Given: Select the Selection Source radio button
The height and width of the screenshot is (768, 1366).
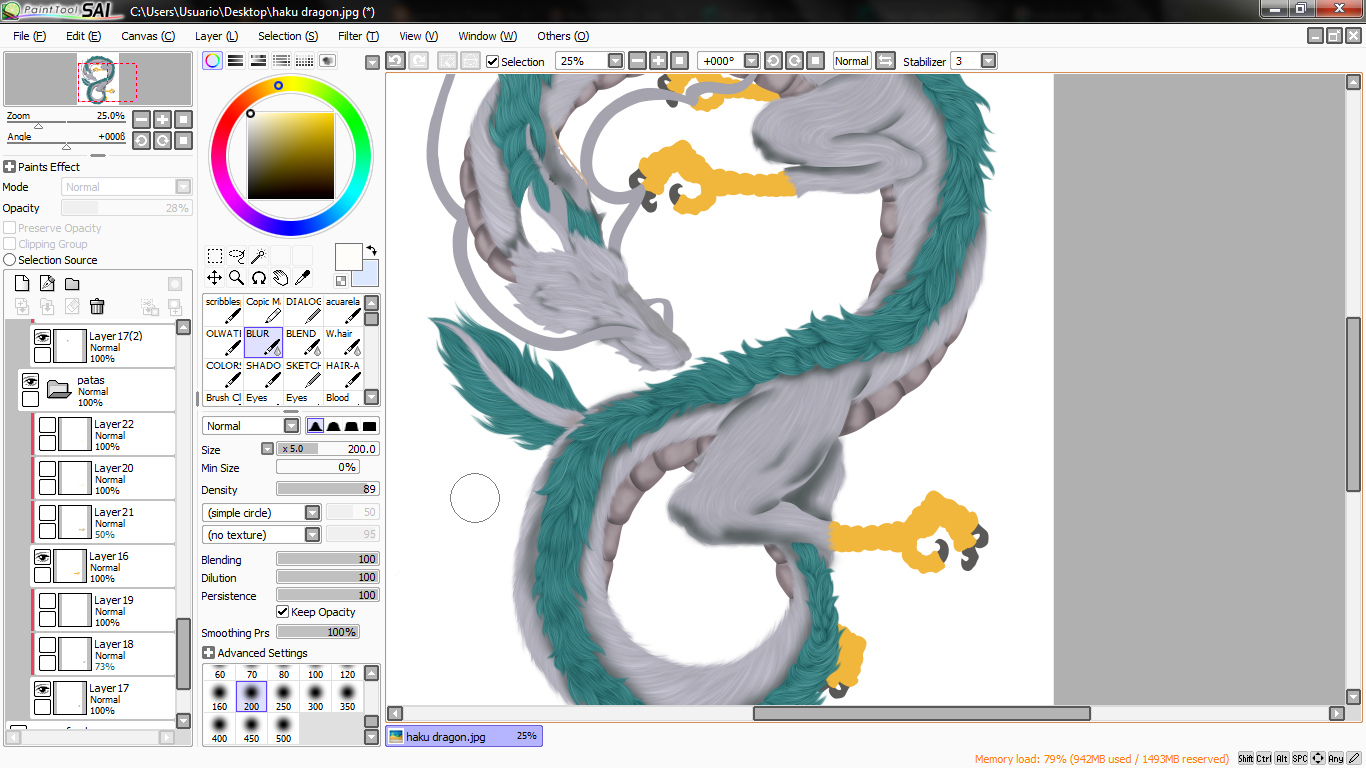Looking at the screenshot, I should tap(10, 260).
